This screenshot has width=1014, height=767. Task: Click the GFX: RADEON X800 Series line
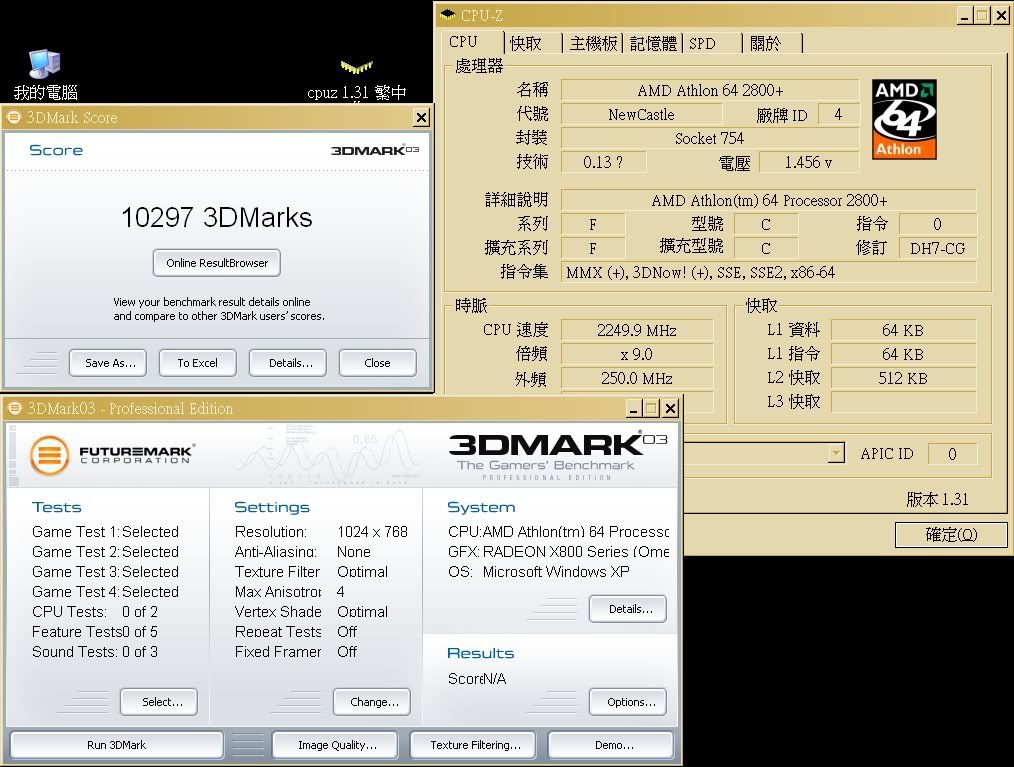(558, 552)
